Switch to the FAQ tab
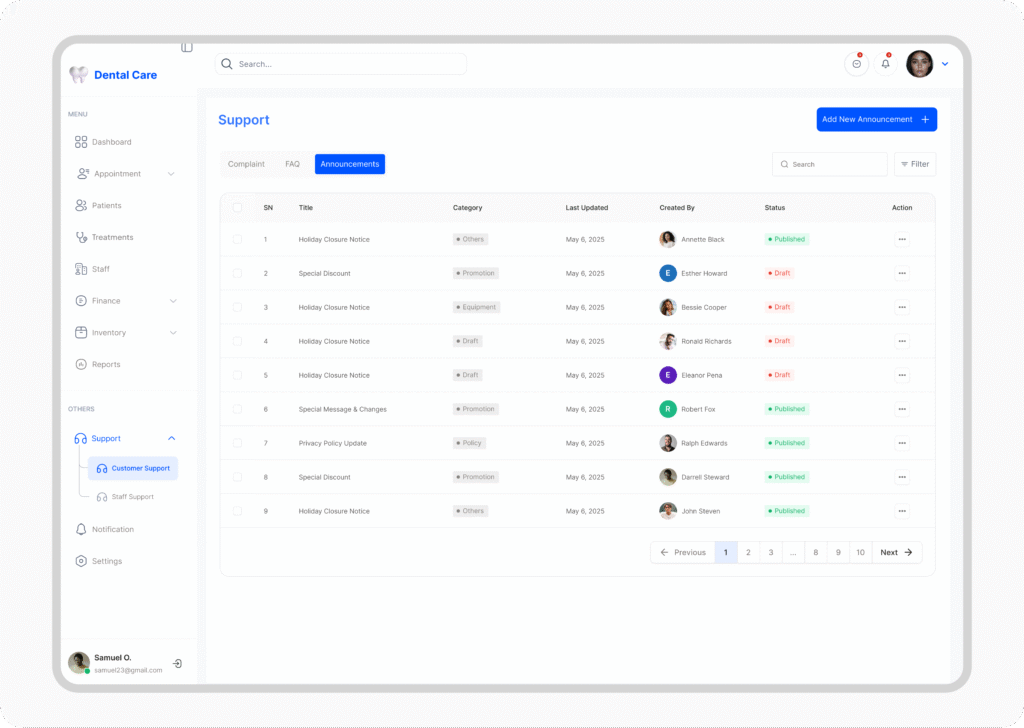The width and height of the screenshot is (1024, 728). tap(292, 164)
